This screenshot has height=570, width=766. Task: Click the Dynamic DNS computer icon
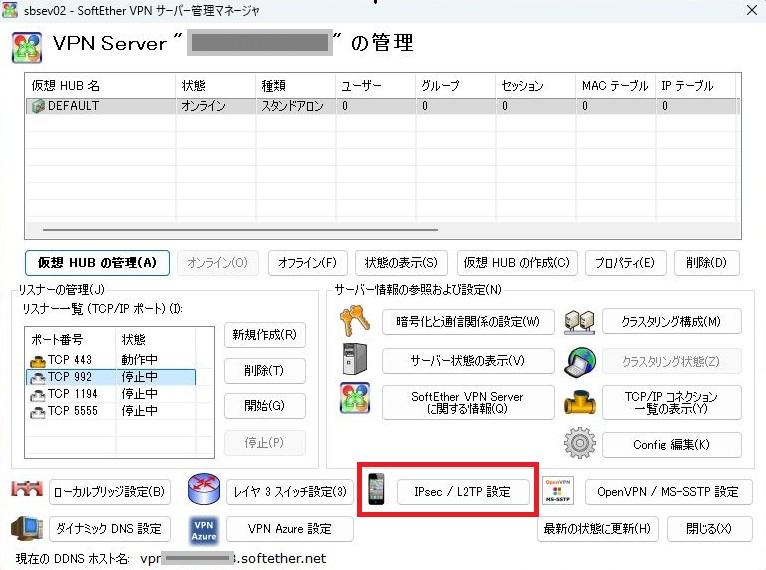pyautogui.click(x=27, y=528)
